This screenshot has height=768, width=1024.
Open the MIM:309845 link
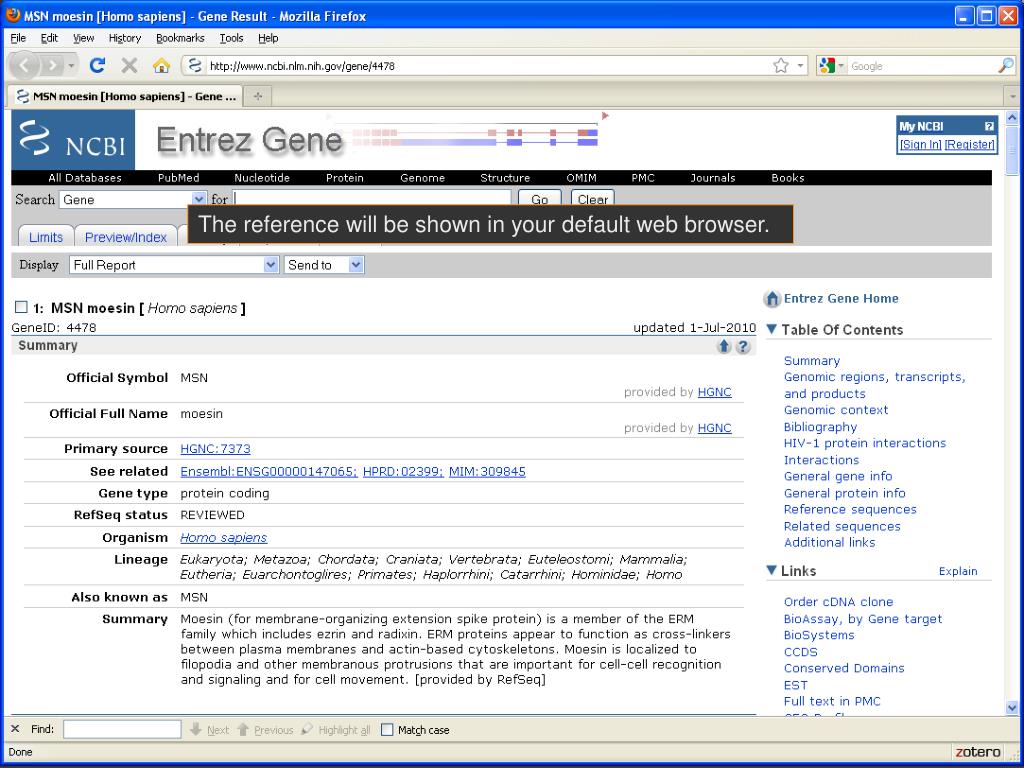coord(487,472)
